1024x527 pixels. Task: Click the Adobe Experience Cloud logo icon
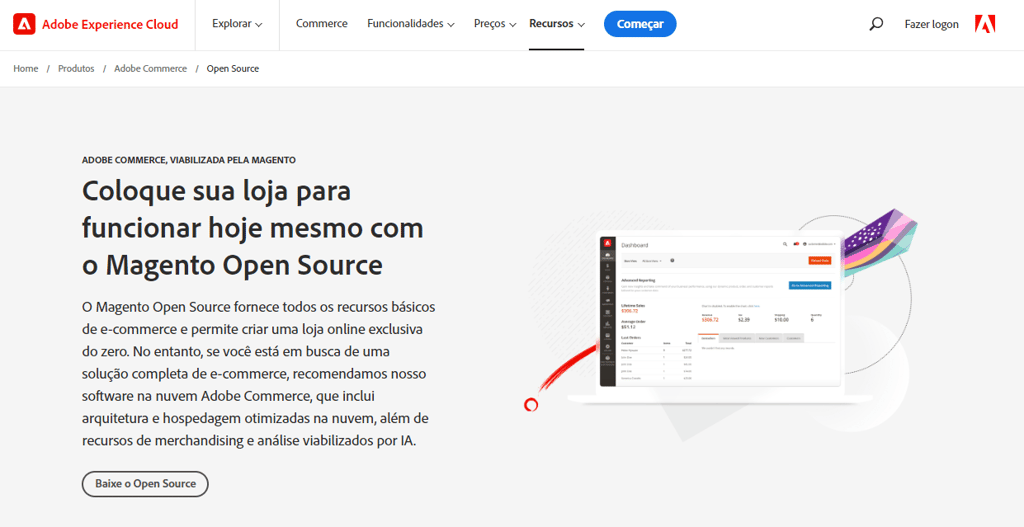click(24, 24)
